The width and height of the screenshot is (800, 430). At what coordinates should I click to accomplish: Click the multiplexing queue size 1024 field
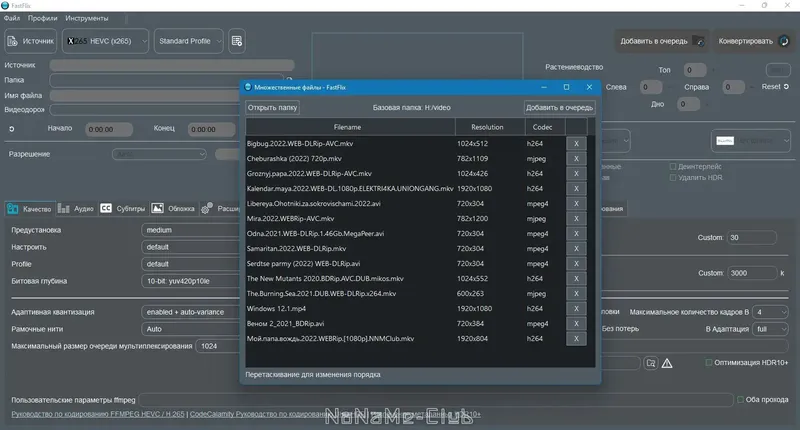pyautogui.click(x=218, y=346)
